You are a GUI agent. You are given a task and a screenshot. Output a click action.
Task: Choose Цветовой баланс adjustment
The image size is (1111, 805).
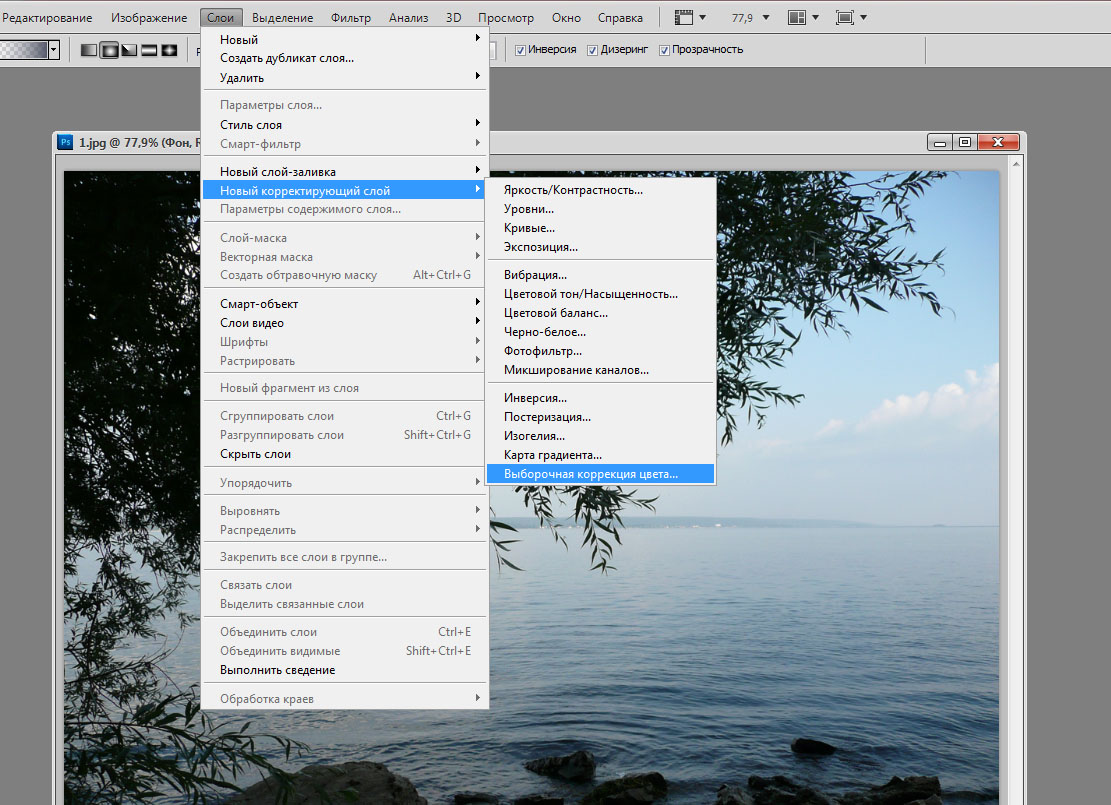(600, 313)
